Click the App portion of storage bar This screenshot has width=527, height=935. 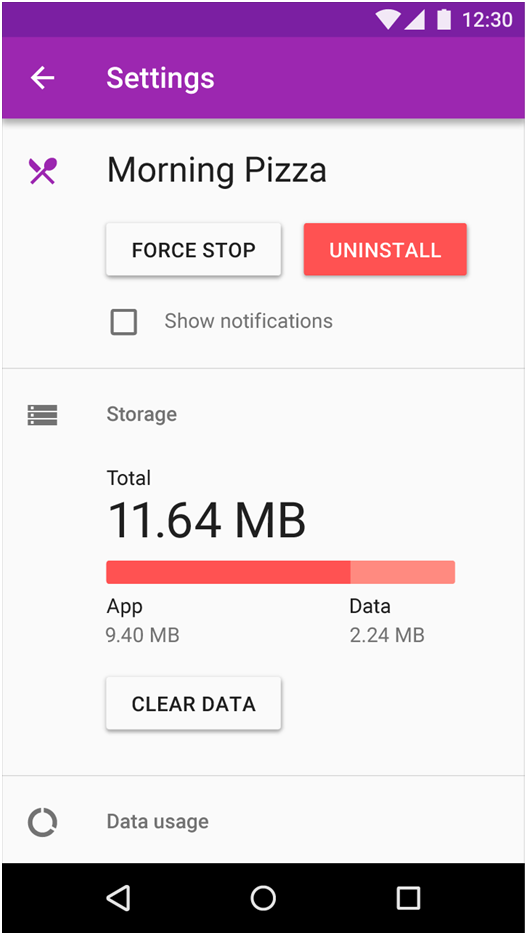[228, 572]
